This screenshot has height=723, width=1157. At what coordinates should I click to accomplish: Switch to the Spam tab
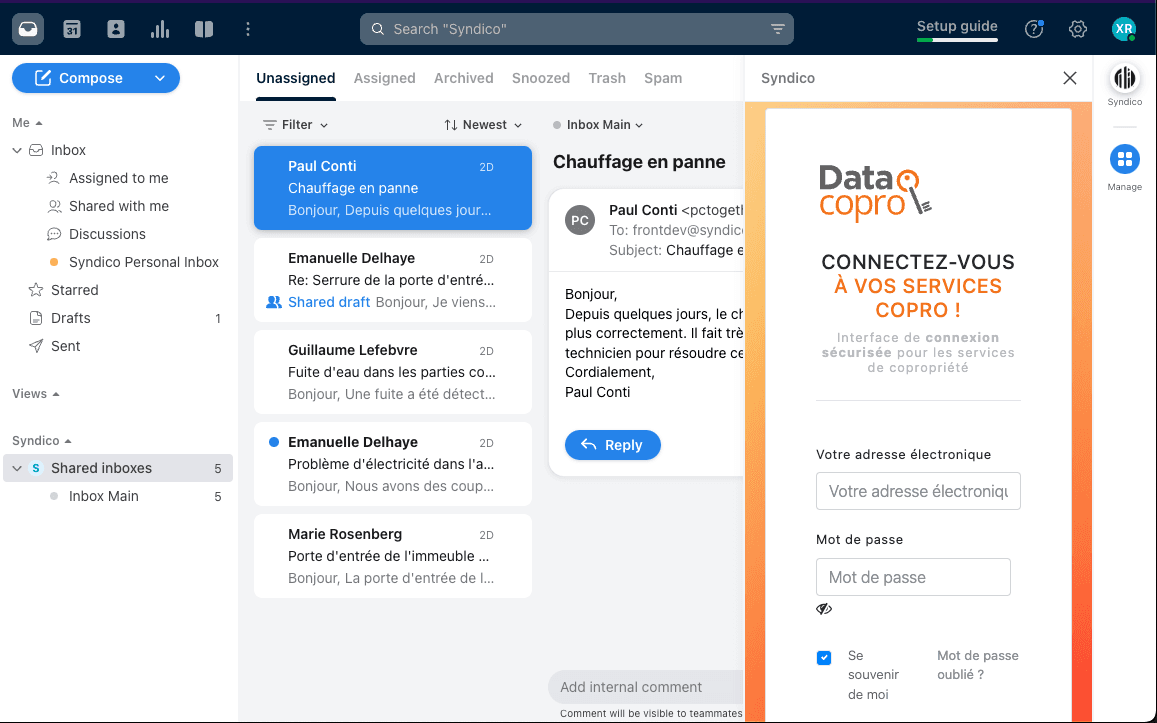(x=662, y=77)
